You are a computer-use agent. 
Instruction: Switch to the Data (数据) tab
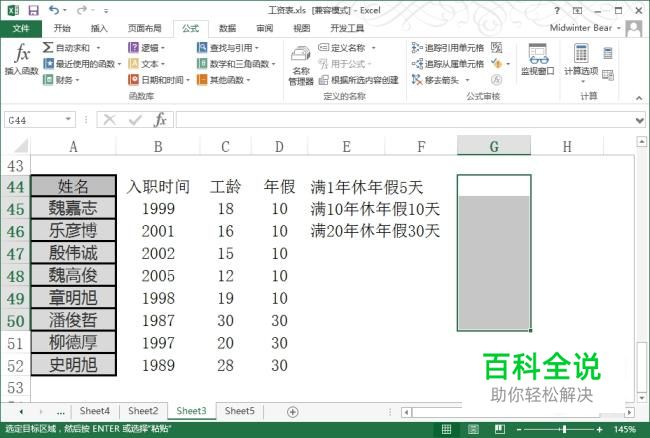[227, 28]
